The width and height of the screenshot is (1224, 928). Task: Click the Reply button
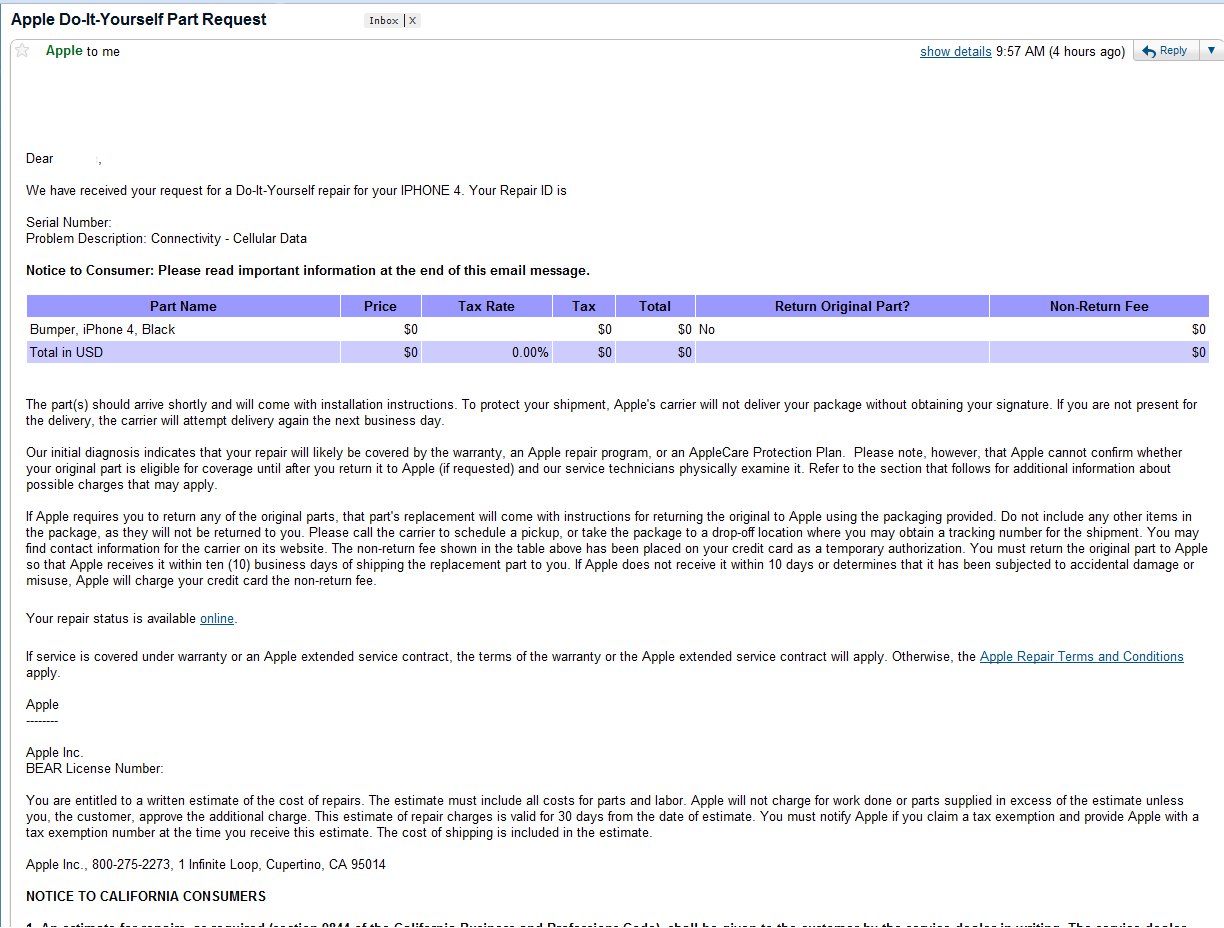click(x=1164, y=51)
